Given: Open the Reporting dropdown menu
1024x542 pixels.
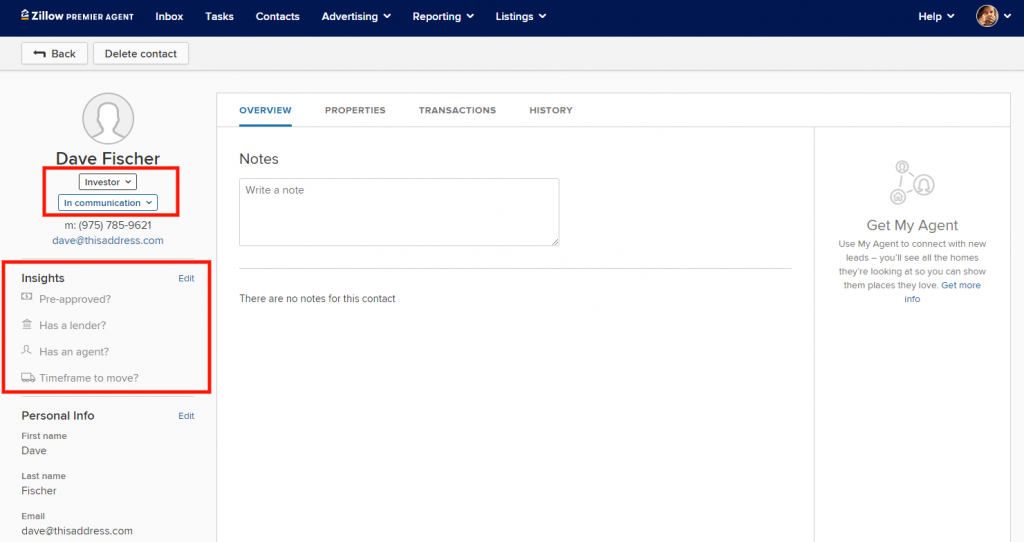Looking at the screenshot, I should pyautogui.click(x=443, y=16).
